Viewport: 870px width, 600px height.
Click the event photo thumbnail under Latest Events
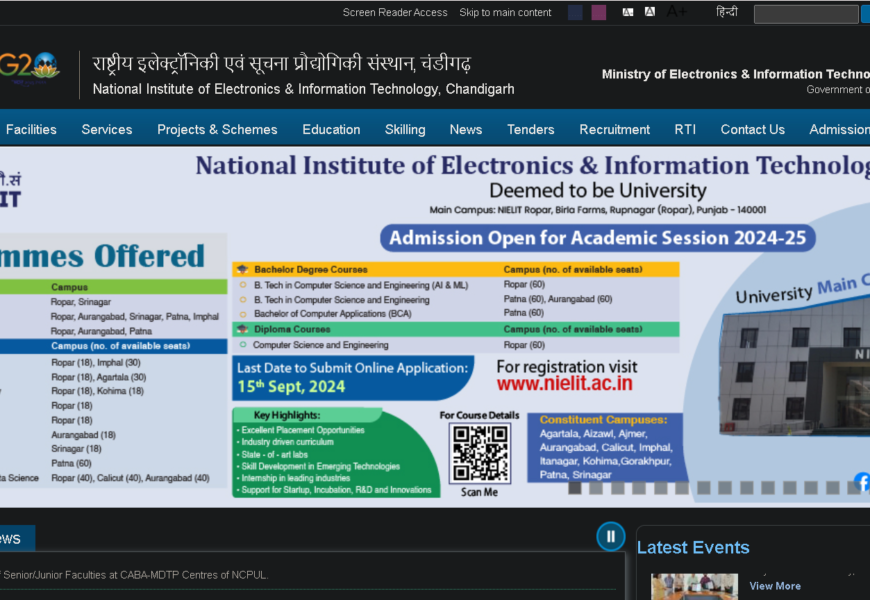(x=694, y=586)
